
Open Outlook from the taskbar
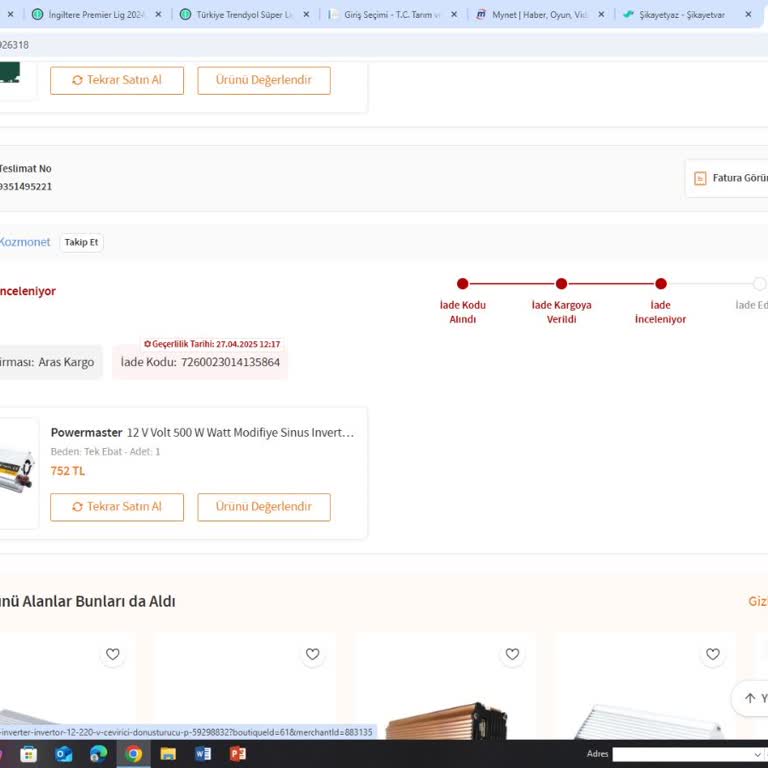click(x=64, y=754)
